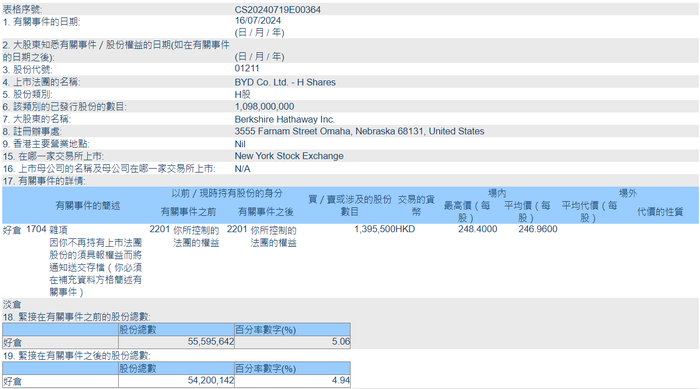Click the 淡倉 row label
This screenshot has height=389, width=700.
click(x=12, y=304)
